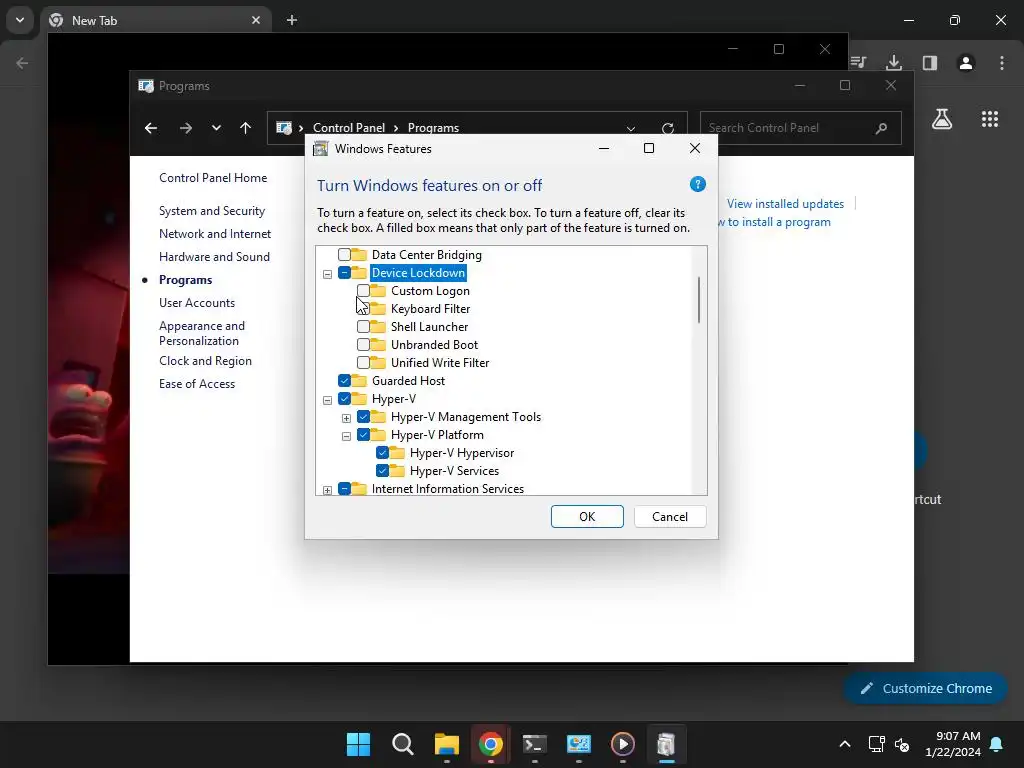Open System and Security category
This screenshot has height=768, width=1024.
[x=212, y=211]
